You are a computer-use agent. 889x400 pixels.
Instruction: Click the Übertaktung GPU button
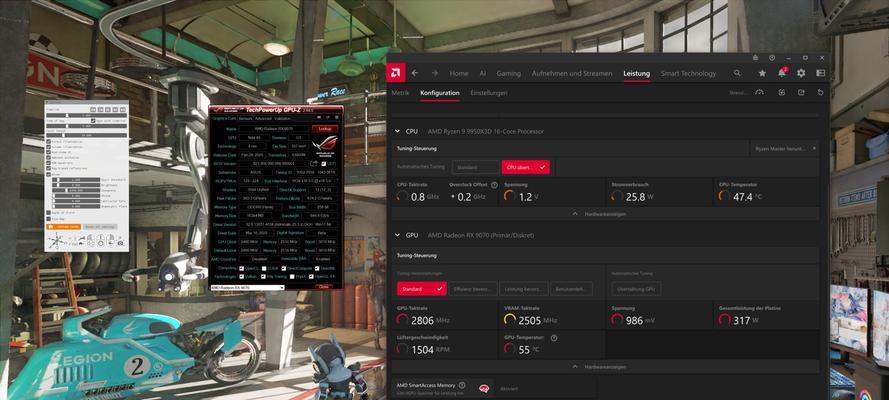(636, 289)
